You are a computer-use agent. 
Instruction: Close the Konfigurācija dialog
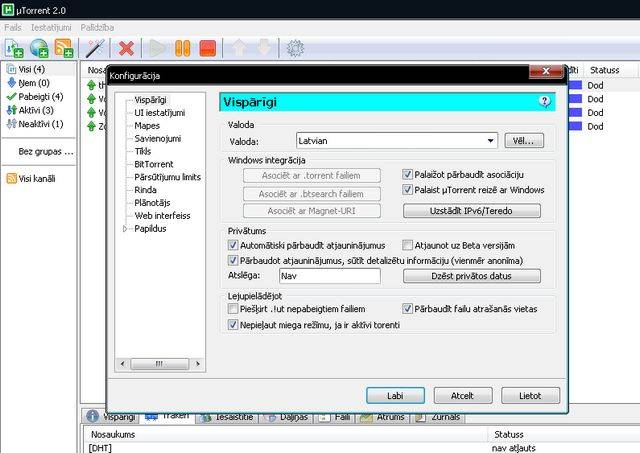click(x=546, y=71)
